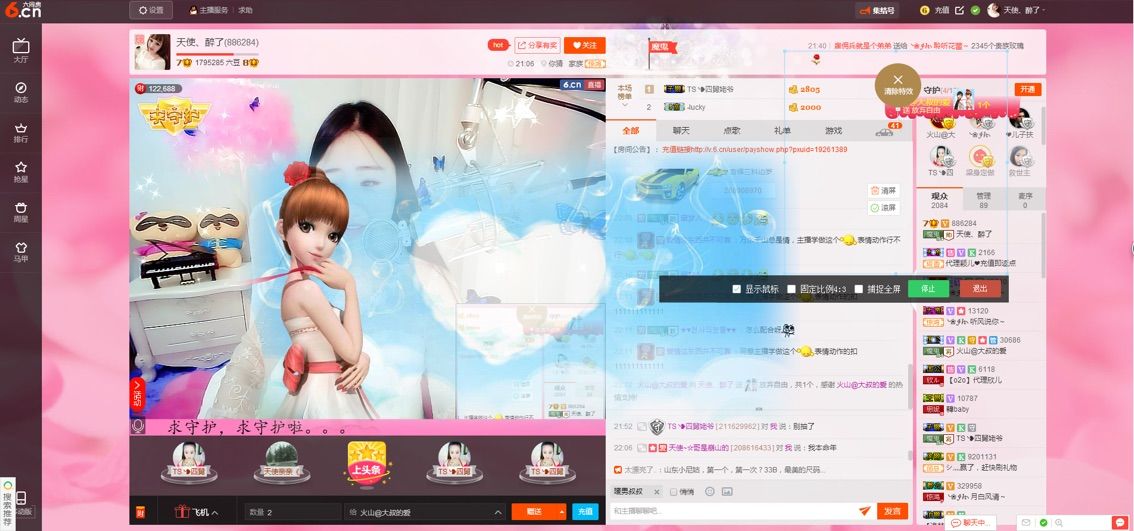Click the 滚屏 scroll screen button

[884, 208]
